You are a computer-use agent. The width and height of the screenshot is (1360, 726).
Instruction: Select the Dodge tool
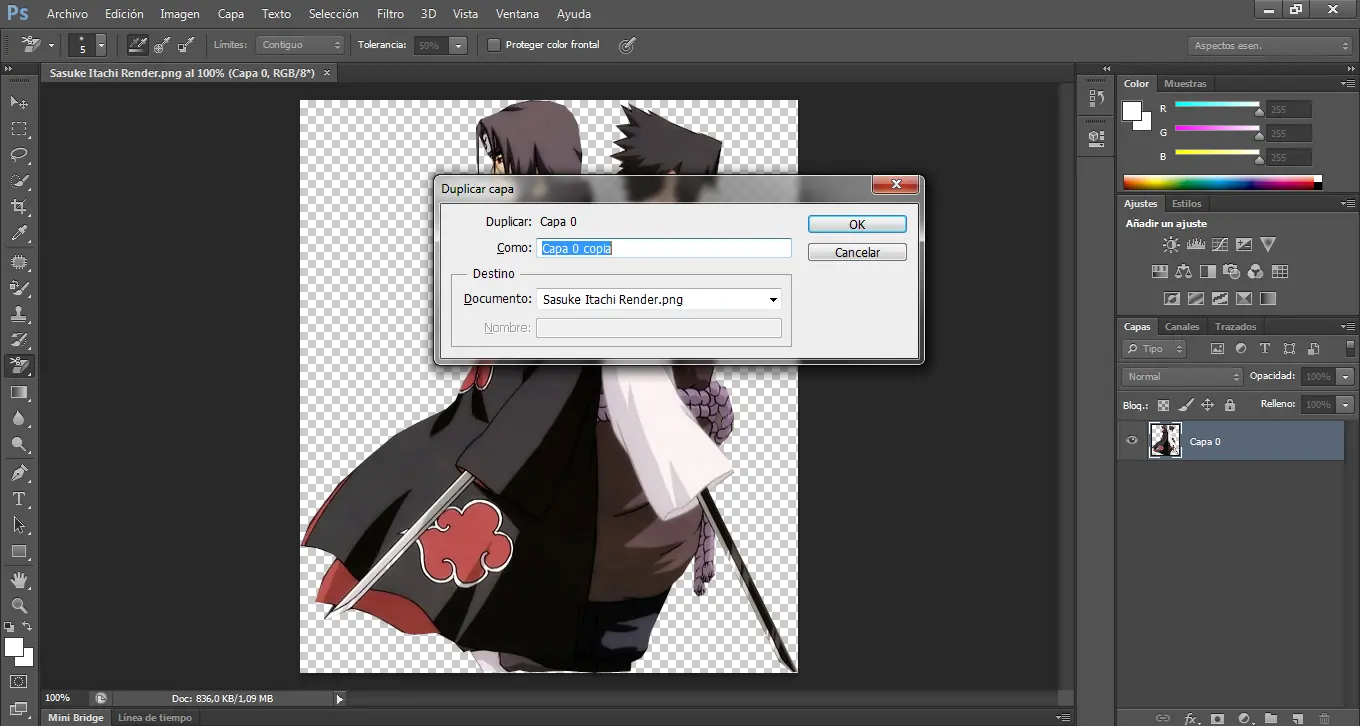[19, 445]
